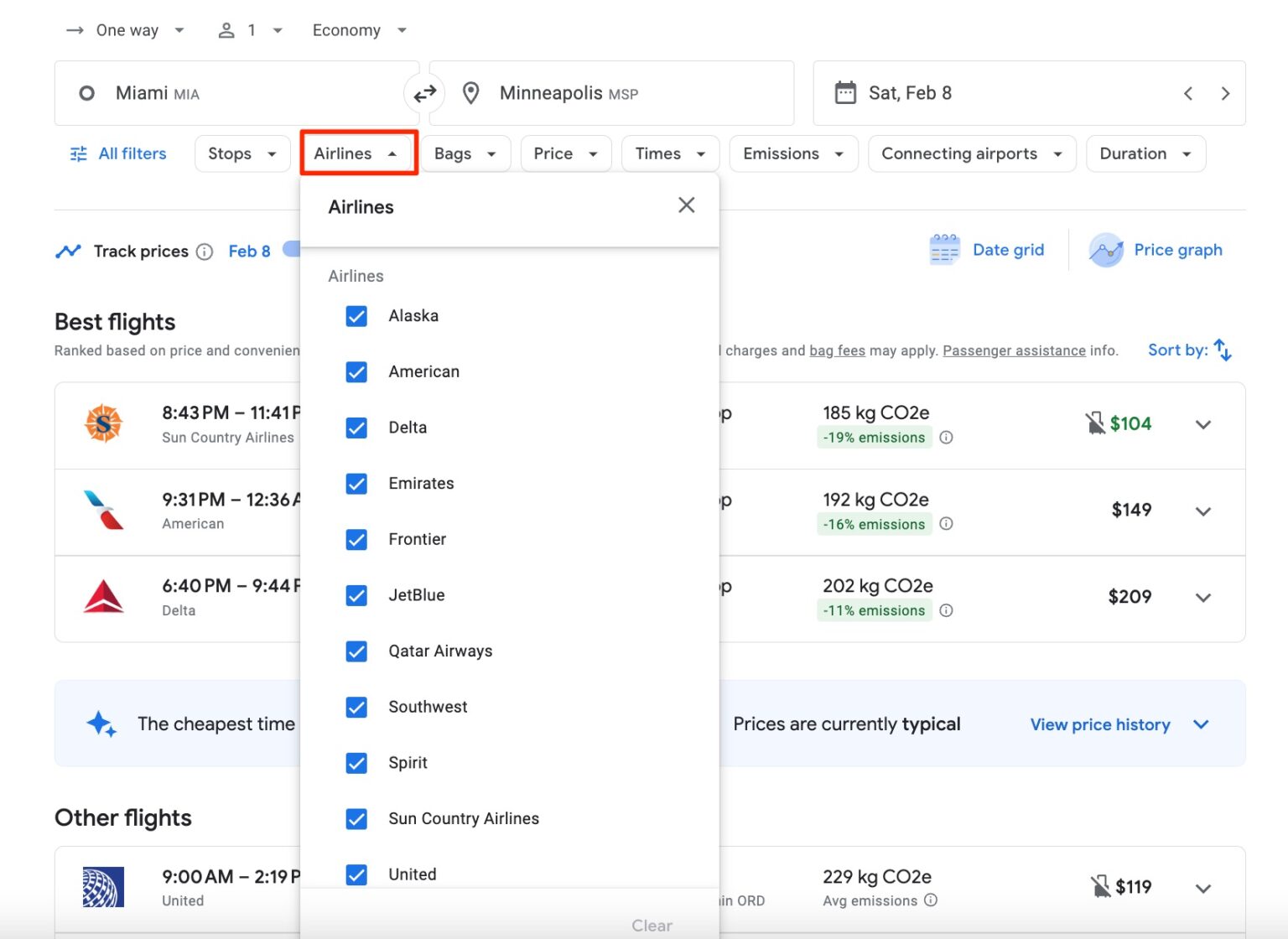Uncheck the Southwest airline checkbox
Image resolution: width=1288 pixels, height=939 pixels.
[356, 707]
